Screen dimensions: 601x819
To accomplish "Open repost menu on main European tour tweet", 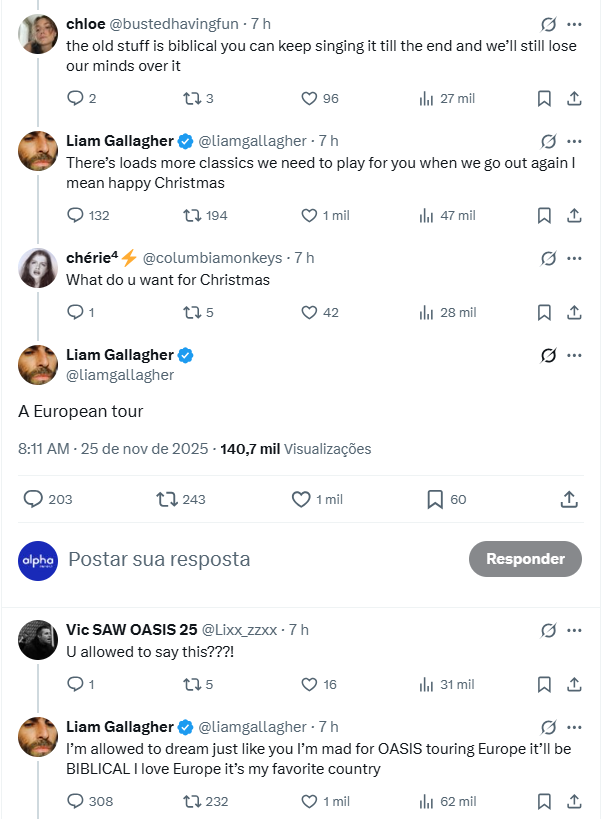I will coord(167,499).
